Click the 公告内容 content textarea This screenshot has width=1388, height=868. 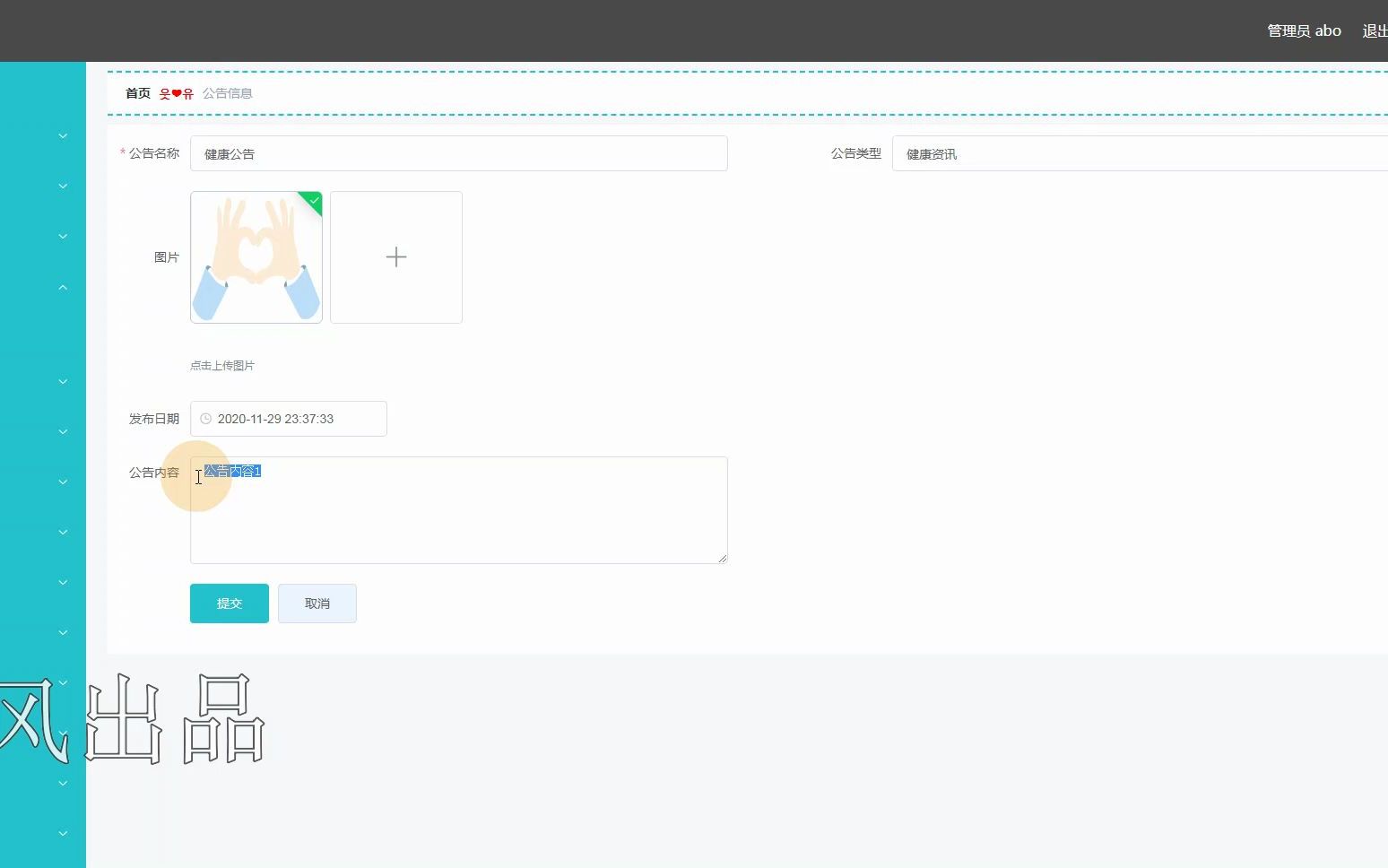pyautogui.click(x=459, y=509)
